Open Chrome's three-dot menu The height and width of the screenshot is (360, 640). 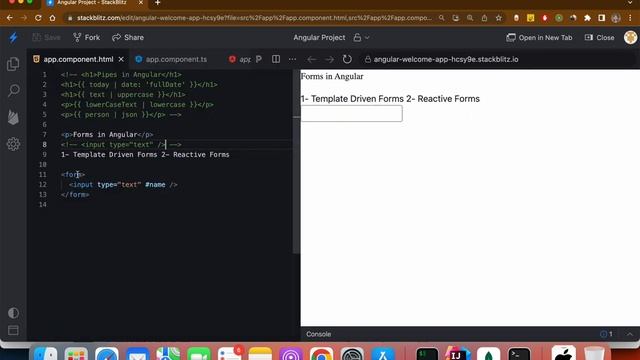[x=631, y=18]
